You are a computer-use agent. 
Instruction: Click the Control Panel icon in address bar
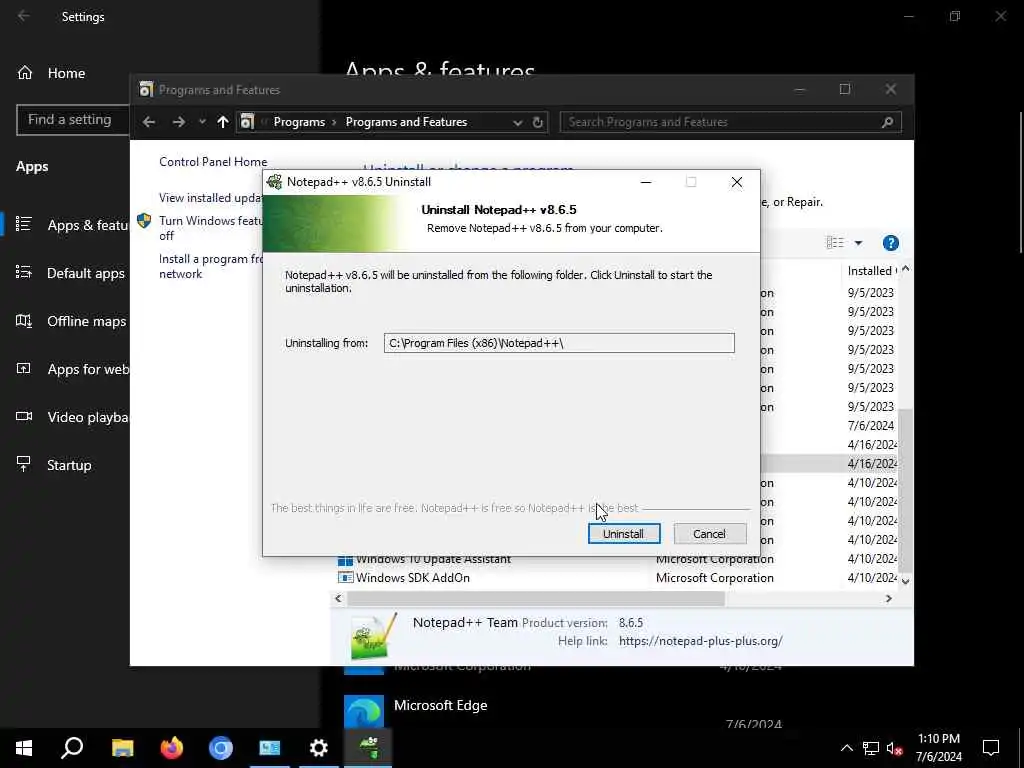[247, 122]
